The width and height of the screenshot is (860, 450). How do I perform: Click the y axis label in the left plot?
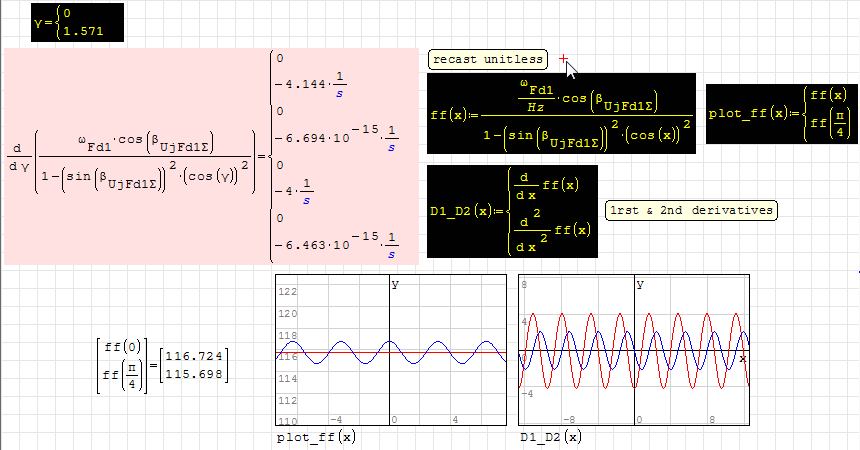(x=395, y=285)
